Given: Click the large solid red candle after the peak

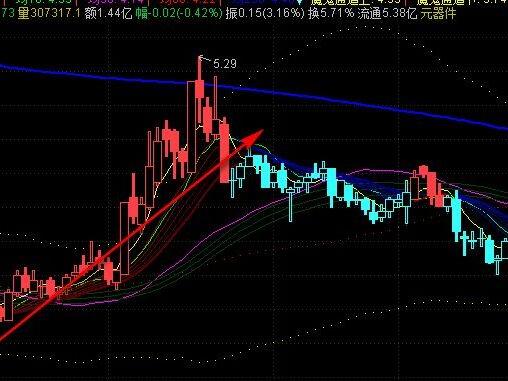Looking at the screenshot, I should point(224,152).
